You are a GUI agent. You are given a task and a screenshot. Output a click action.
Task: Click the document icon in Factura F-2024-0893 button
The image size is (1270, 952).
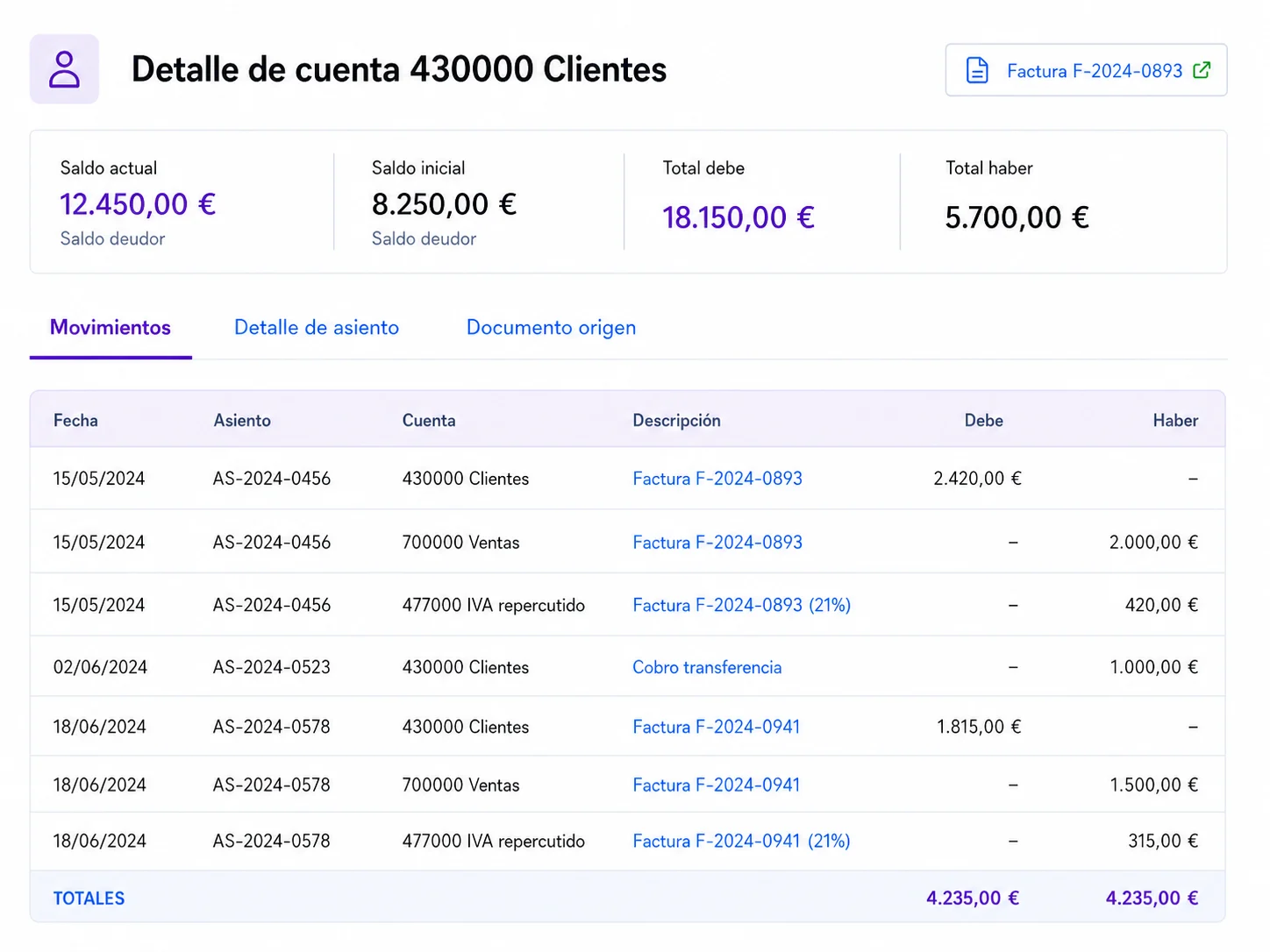click(976, 70)
